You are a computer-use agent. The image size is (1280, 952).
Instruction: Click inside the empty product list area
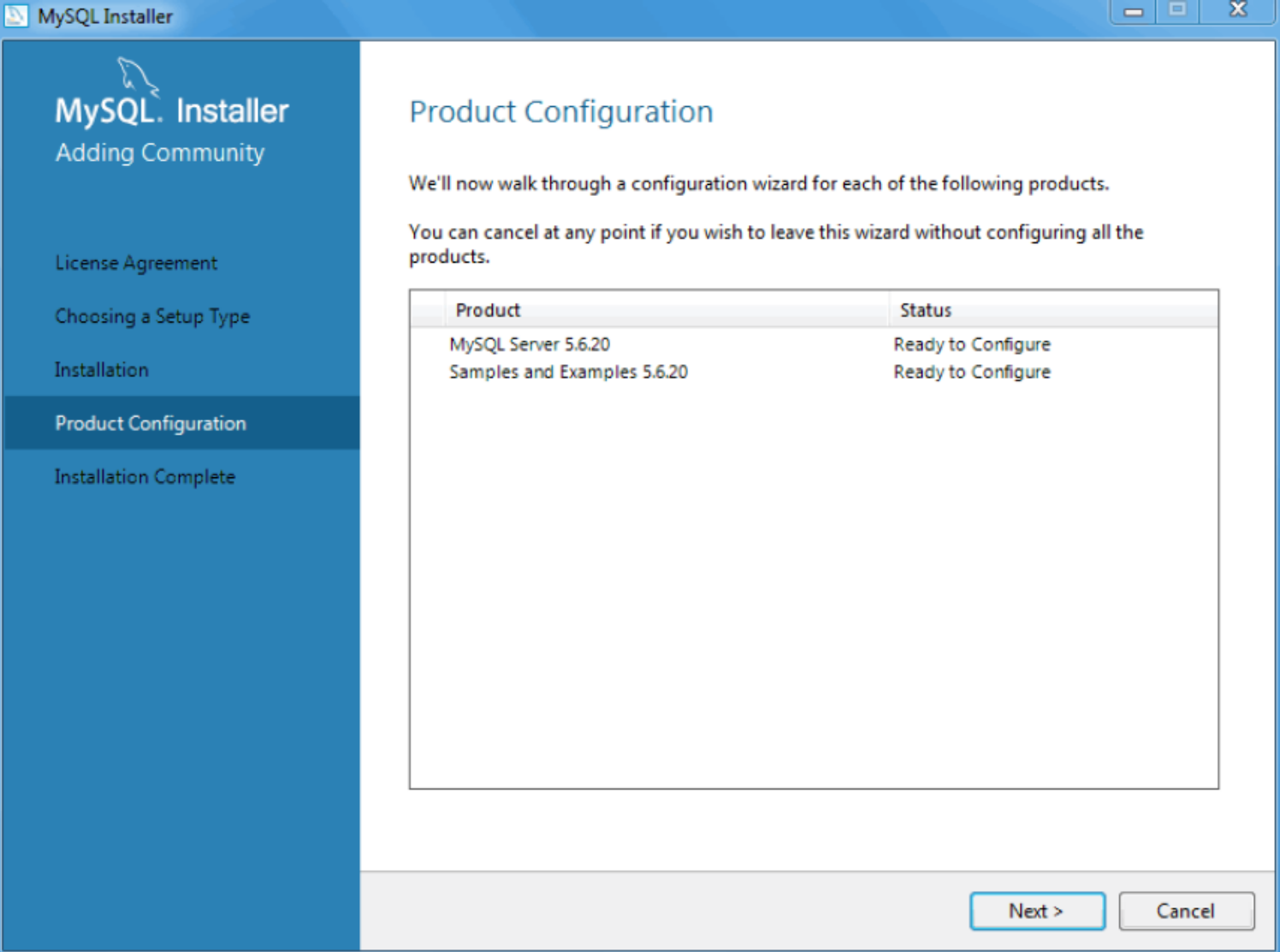tap(813, 582)
